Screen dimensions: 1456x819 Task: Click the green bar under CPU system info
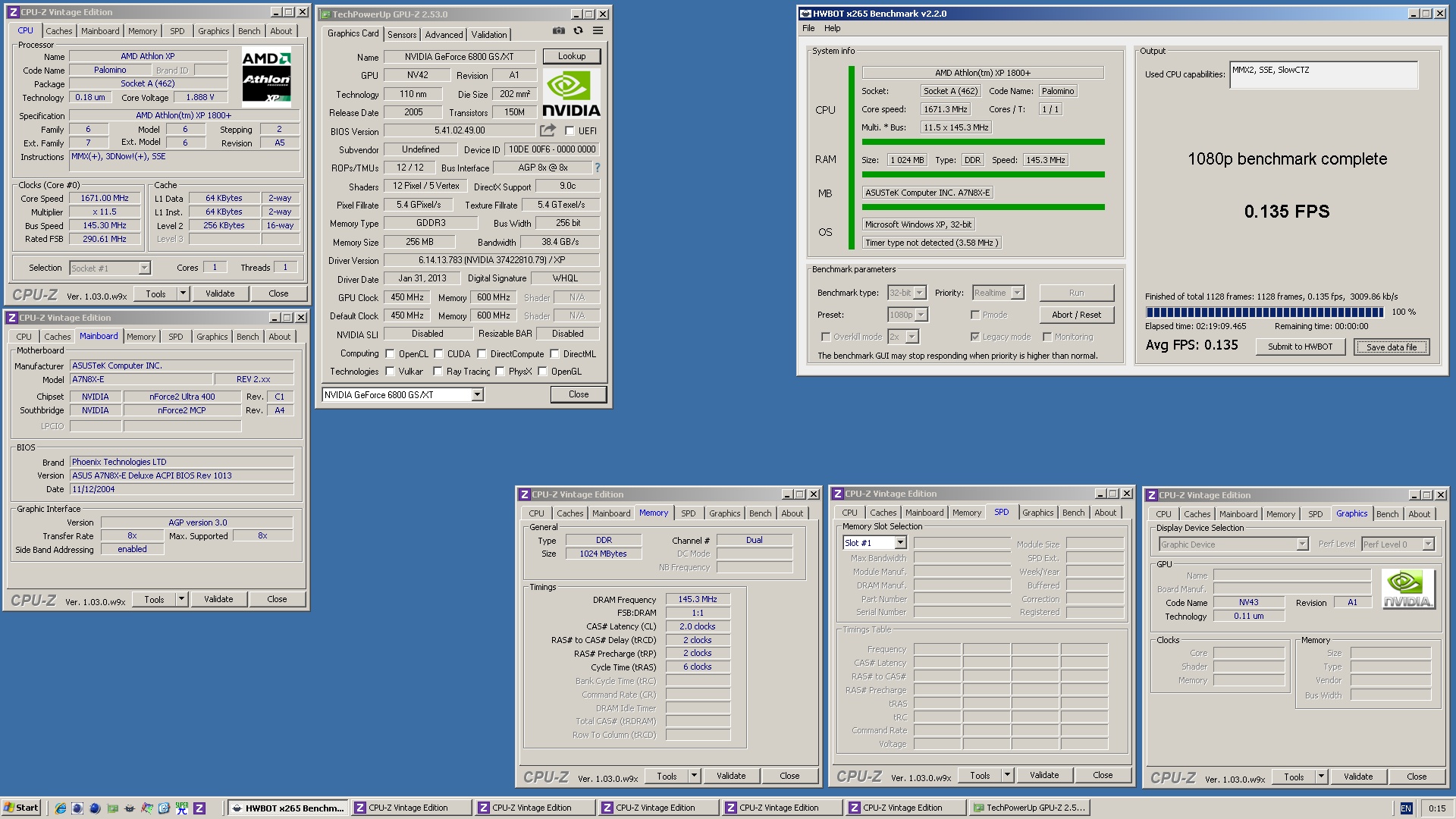[x=983, y=142]
